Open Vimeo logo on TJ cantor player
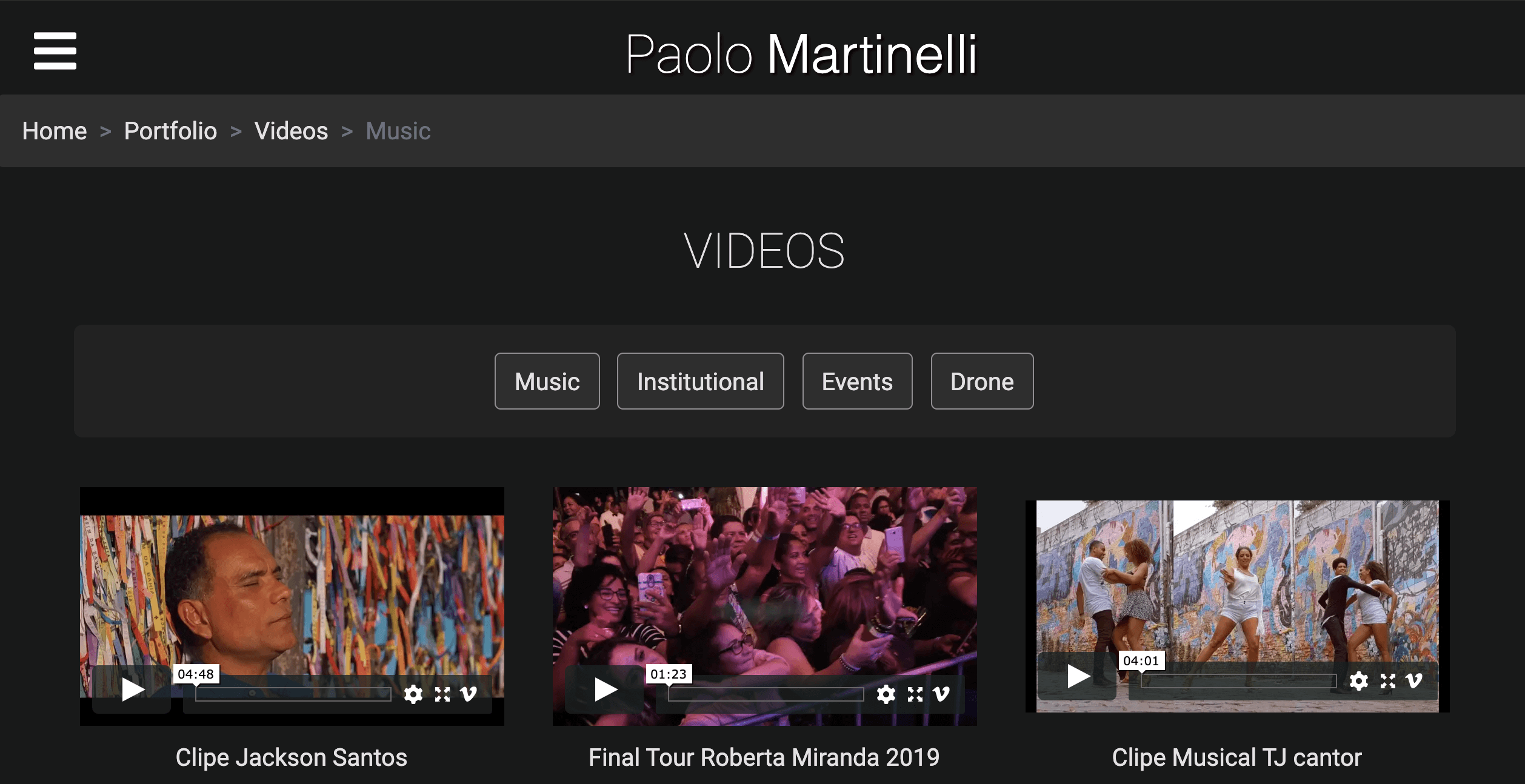This screenshot has width=1525, height=784. tap(1413, 681)
